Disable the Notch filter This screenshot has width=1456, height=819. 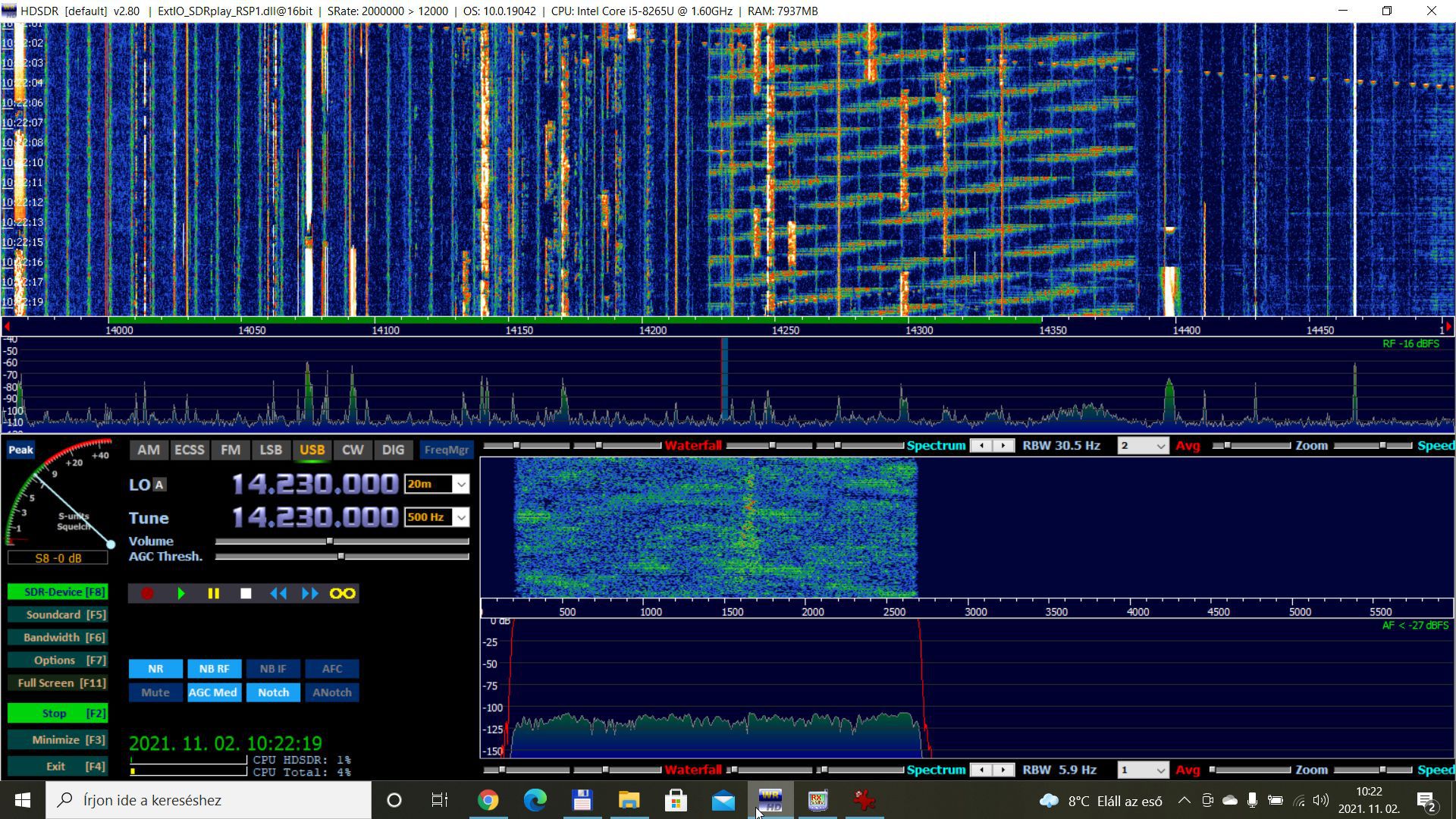[273, 692]
